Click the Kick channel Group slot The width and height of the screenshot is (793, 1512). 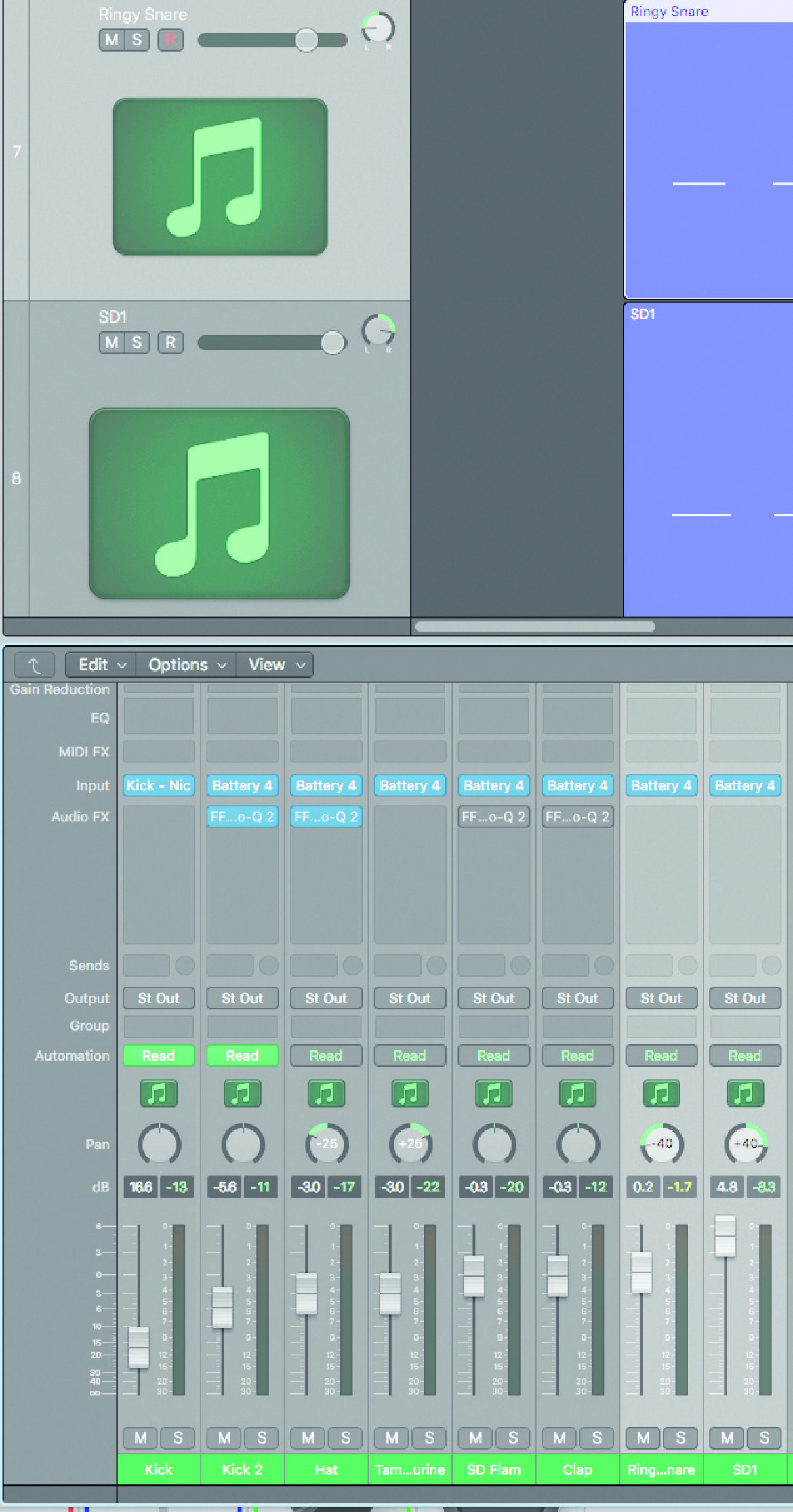(159, 1027)
